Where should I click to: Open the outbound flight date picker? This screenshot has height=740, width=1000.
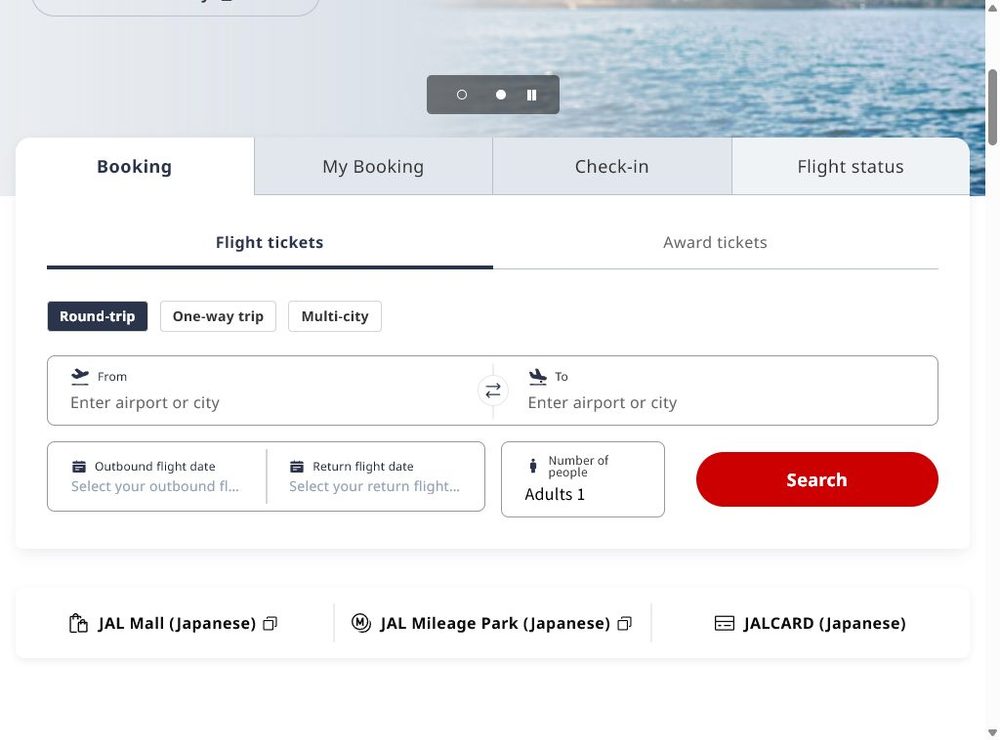(157, 477)
